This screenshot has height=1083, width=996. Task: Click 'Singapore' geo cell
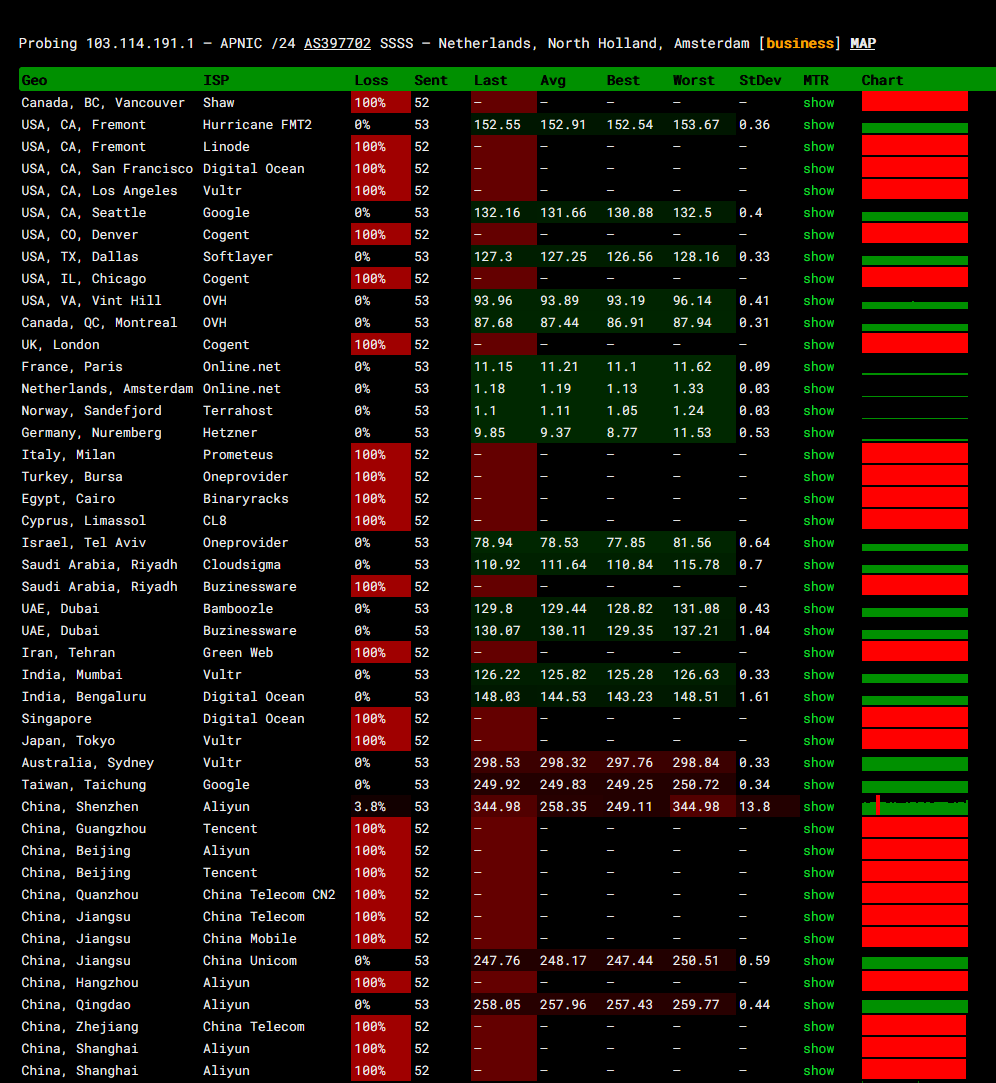click(56, 719)
